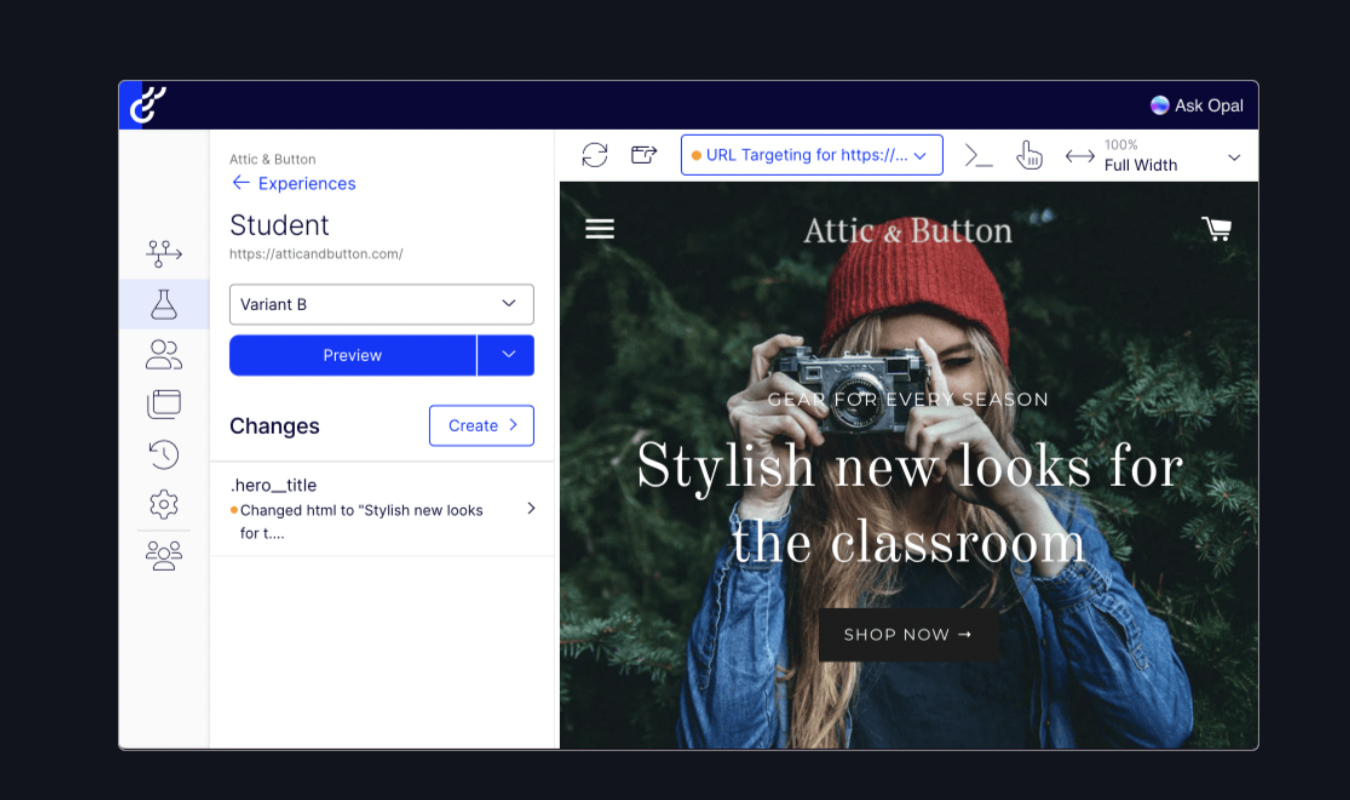The width and height of the screenshot is (1350, 800).
Task: Expand the arrow next to Preview button
Action: (x=508, y=355)
